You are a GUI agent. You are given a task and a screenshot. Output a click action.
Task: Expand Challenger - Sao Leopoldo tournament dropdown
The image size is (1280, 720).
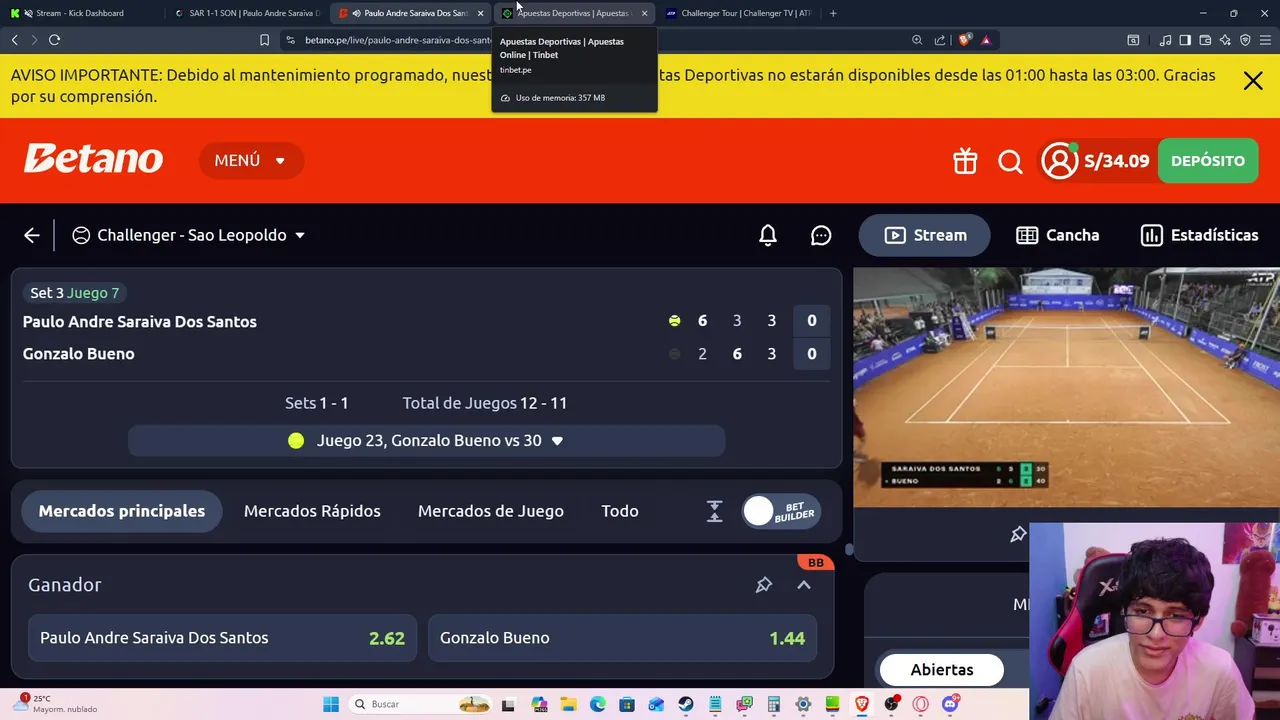pos(188,235)
